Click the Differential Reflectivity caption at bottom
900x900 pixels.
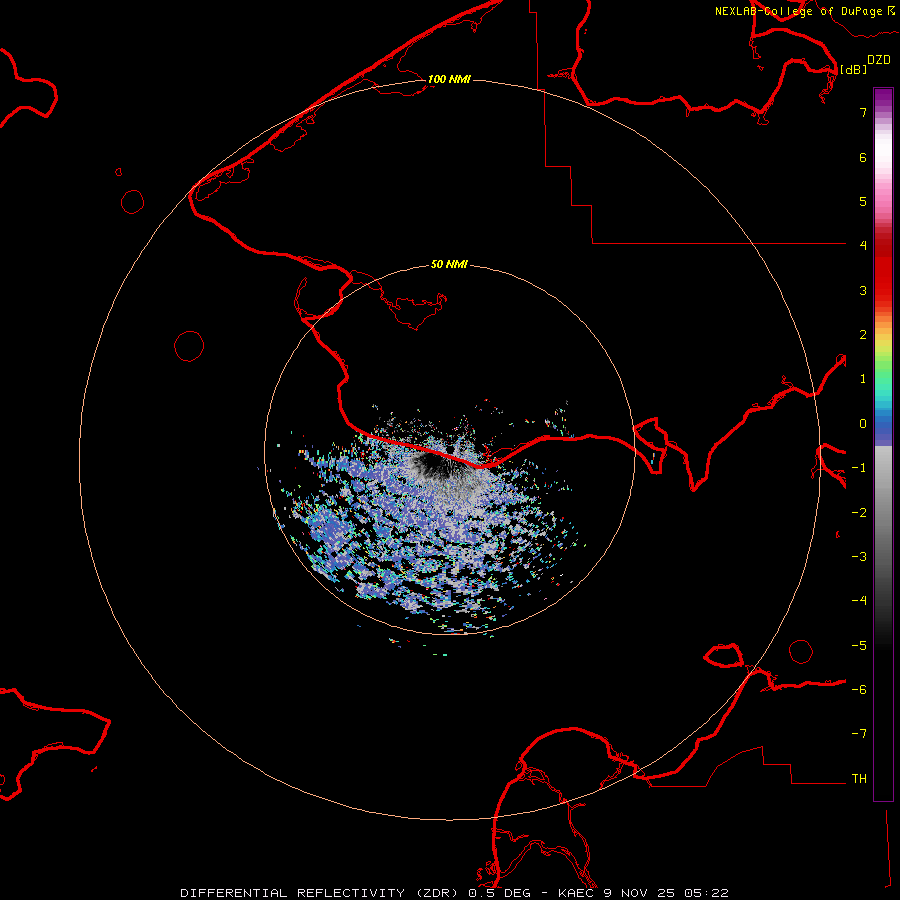454,893
